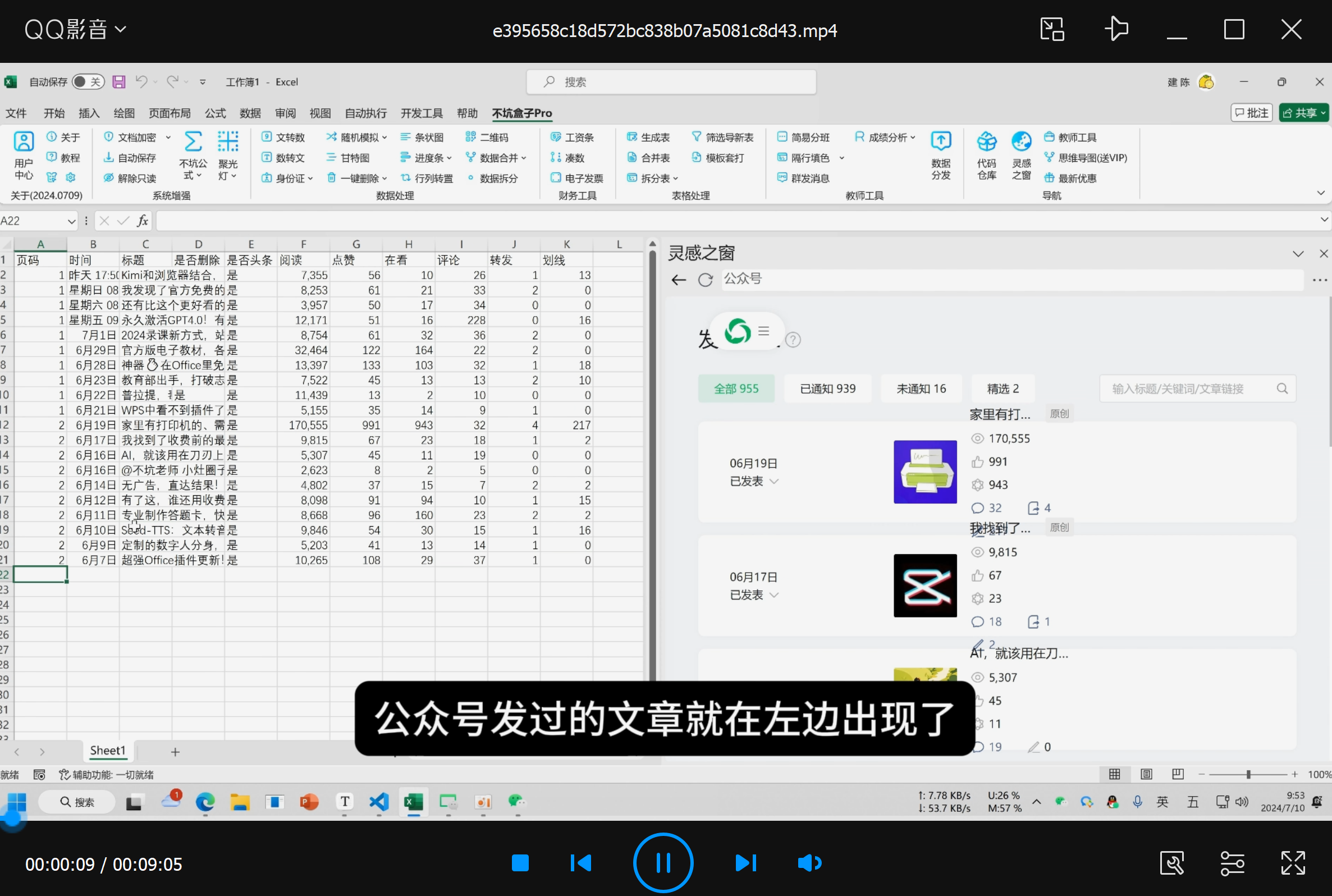Adjust the Excel zoom slider
This screenshot has height=896, width=1332.
coord(1248,774)
